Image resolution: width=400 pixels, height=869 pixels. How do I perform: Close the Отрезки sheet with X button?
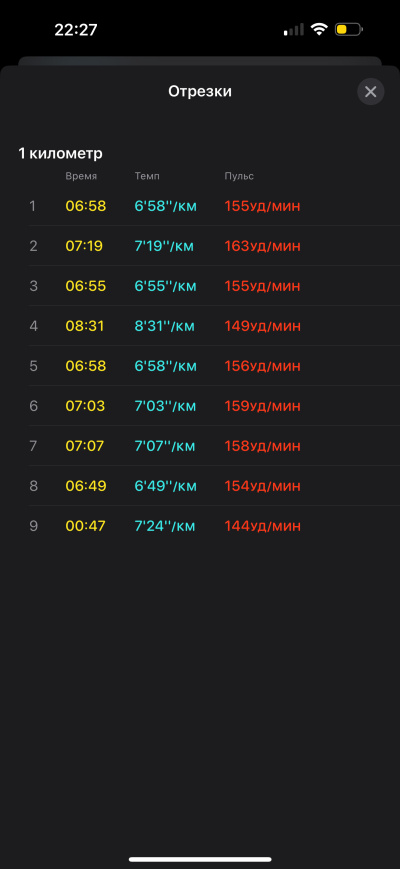[371, 91]
